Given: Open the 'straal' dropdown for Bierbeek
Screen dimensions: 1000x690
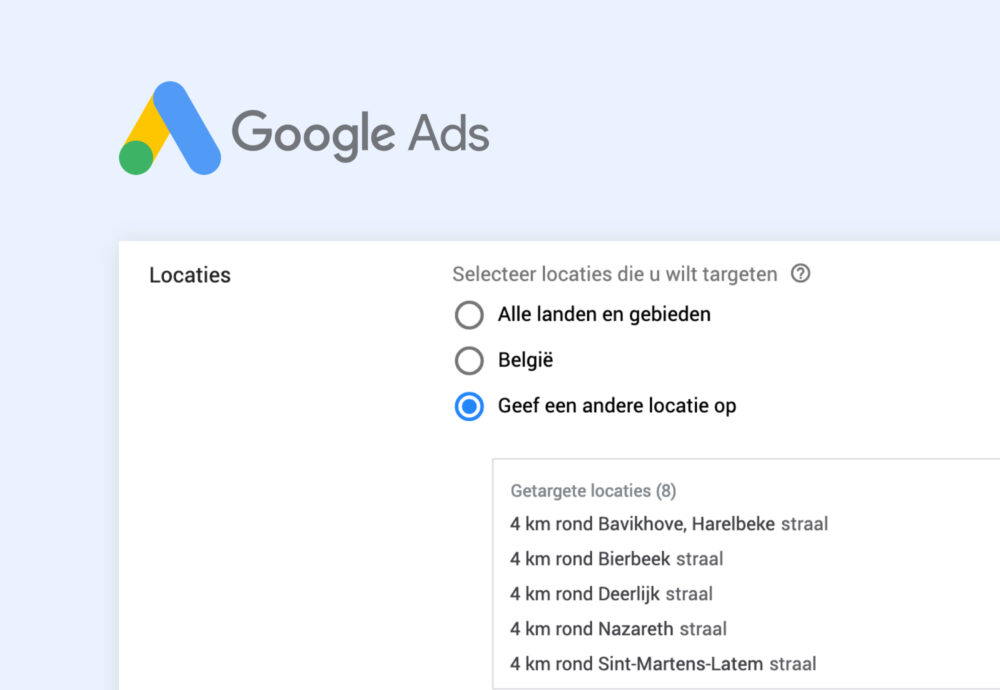Looking at the screenshot, I should (x=699, y=559).
